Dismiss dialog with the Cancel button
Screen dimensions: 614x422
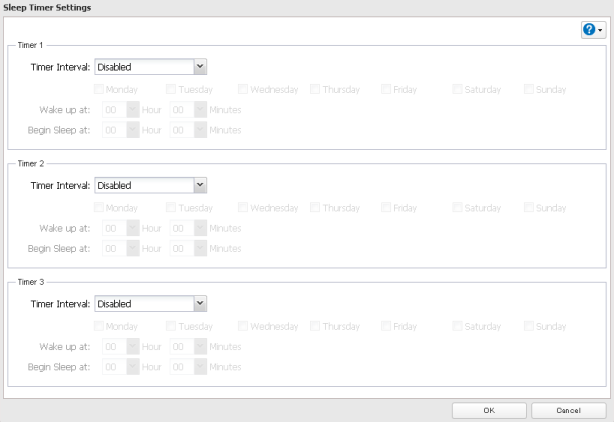tap(569, 411)
